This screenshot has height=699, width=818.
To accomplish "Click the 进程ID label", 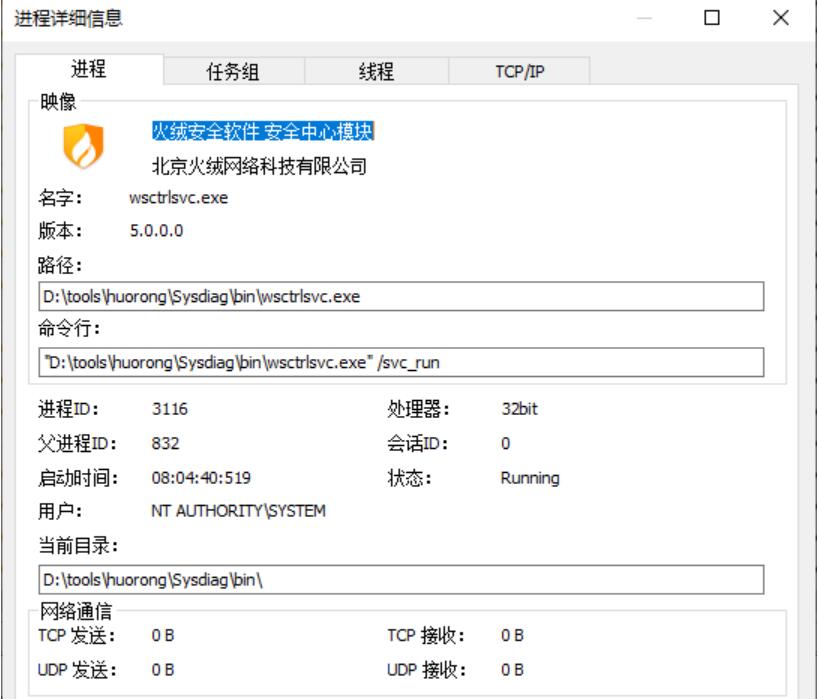I will coord(68,409).
